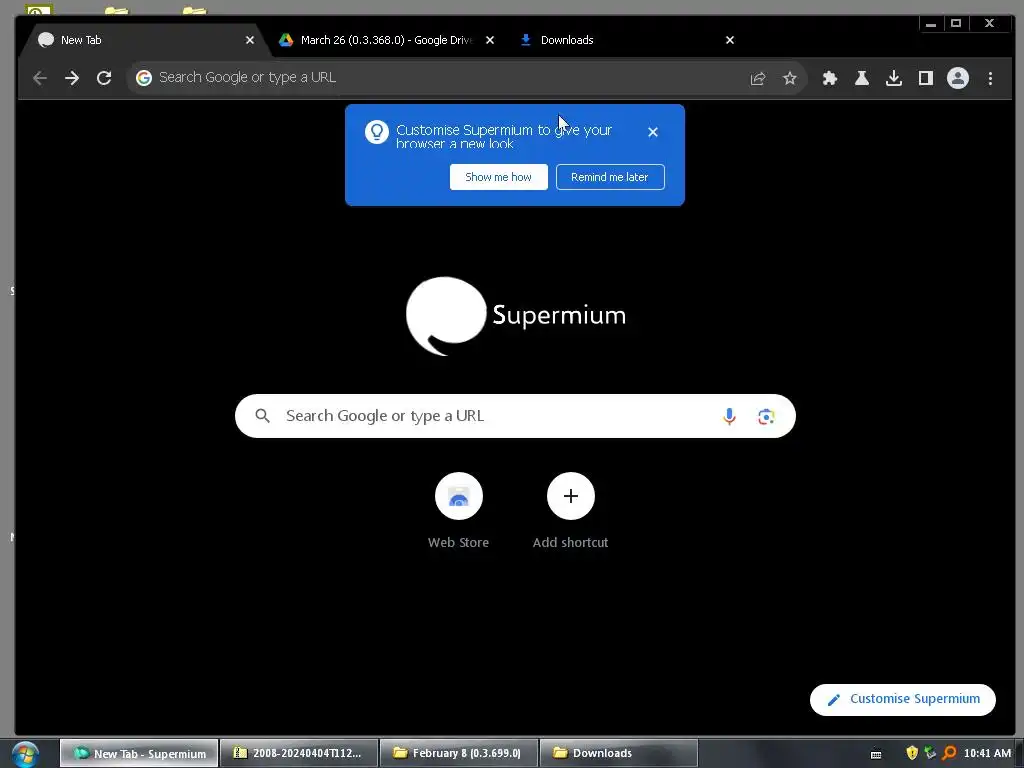Click New Tab - Supermium taskbar button

139,753
